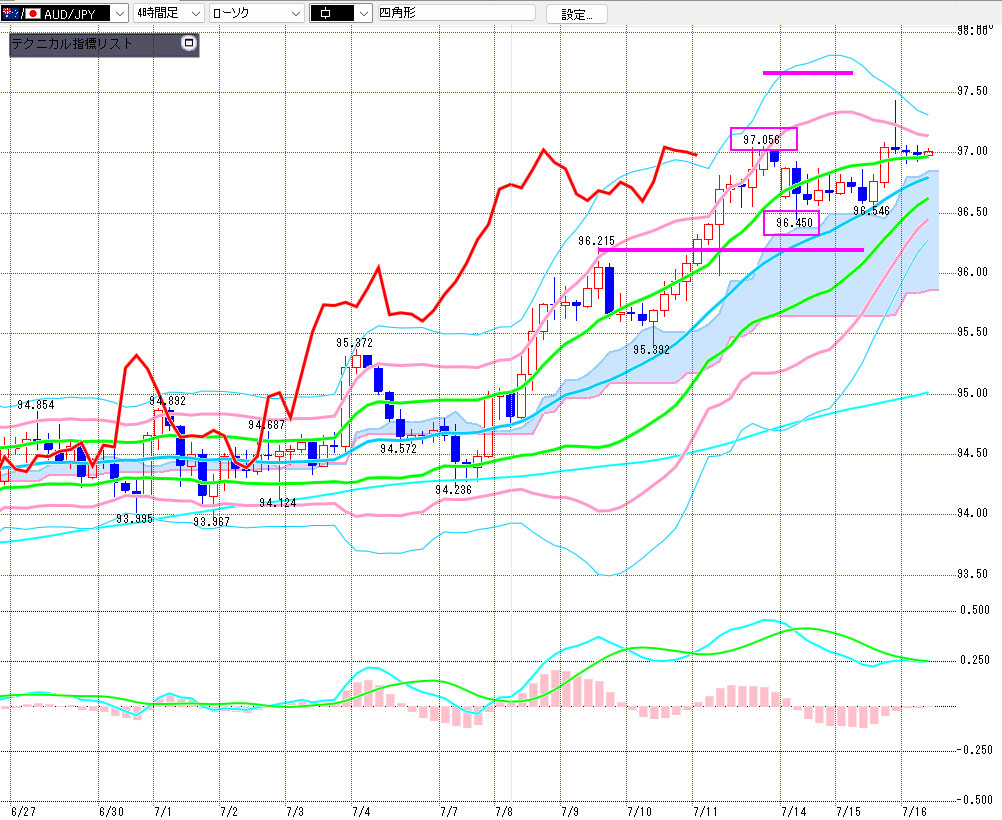
Task: Click the 96.00 price axis value
Action: (x=973, y=272)
